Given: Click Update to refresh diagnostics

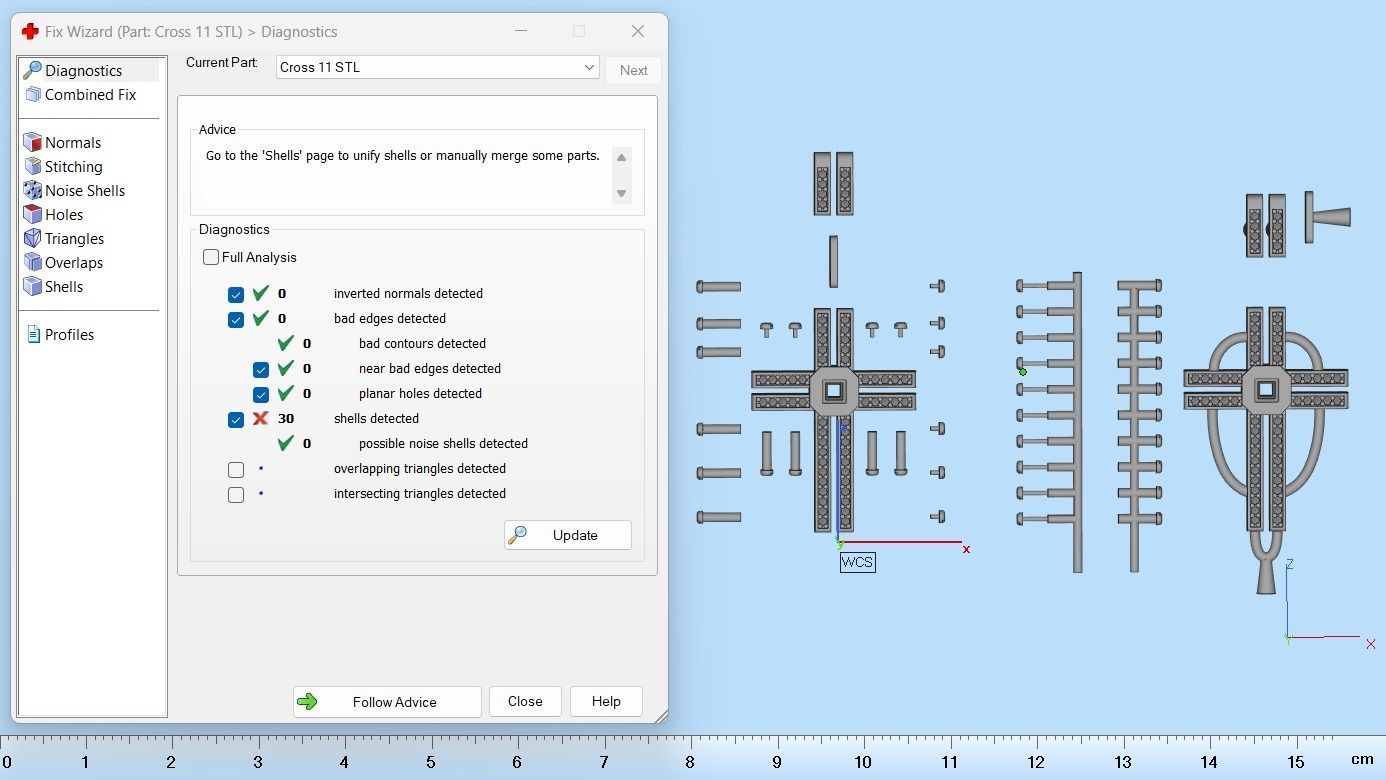Looking at the screenshot, I should [567, 535].
